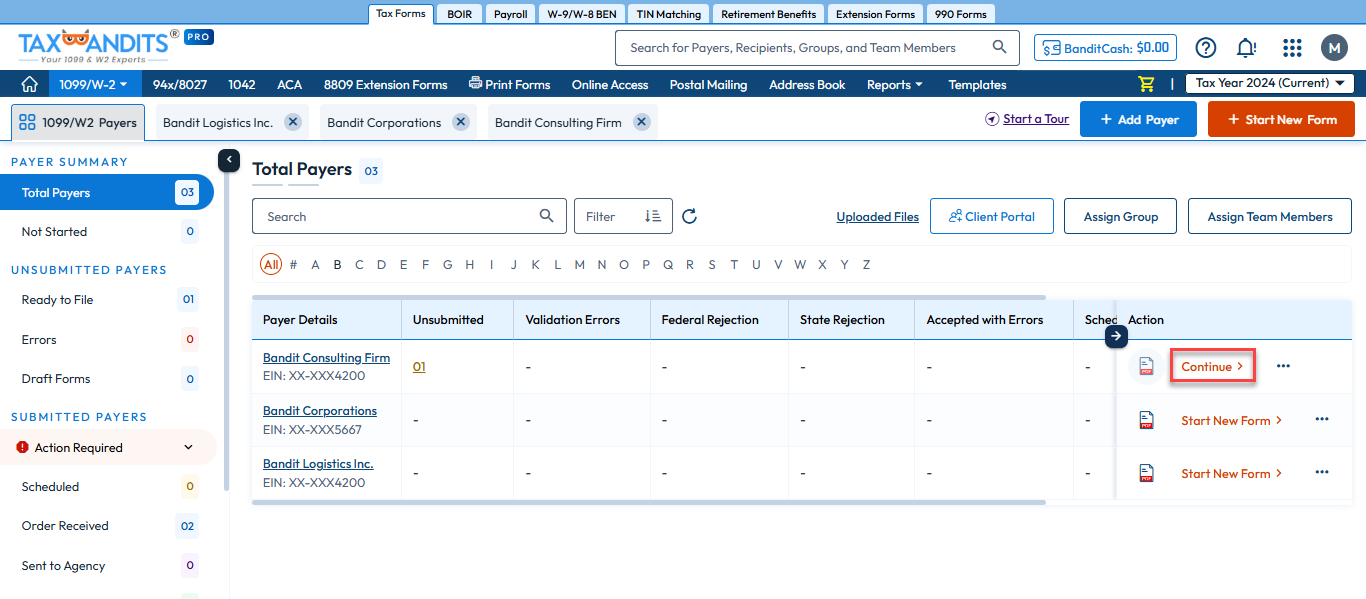1366x599 pixels.
Task: Select Ready to File in the sidebar
Action: pos(107,299)
